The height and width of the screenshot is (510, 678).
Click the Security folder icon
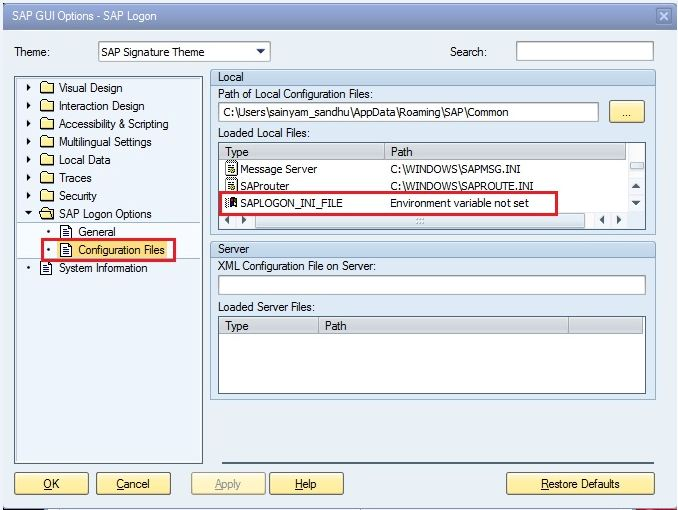click(x=47, y=196)
